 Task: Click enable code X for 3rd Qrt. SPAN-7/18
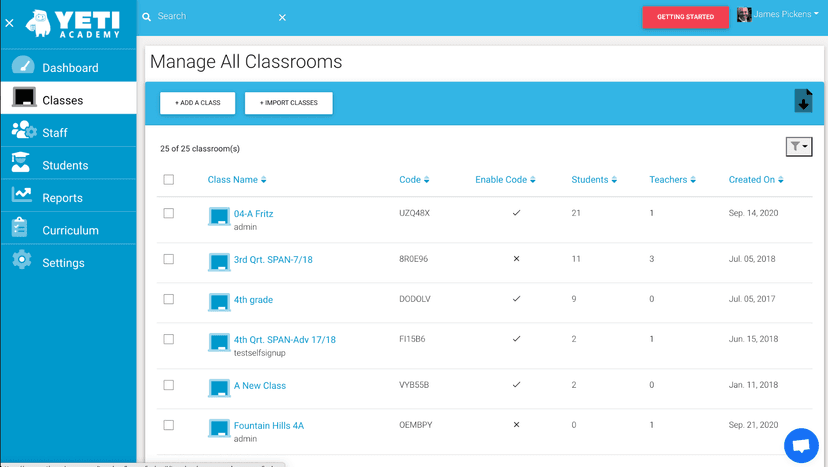pyautogui.click(x=516, y=259)
